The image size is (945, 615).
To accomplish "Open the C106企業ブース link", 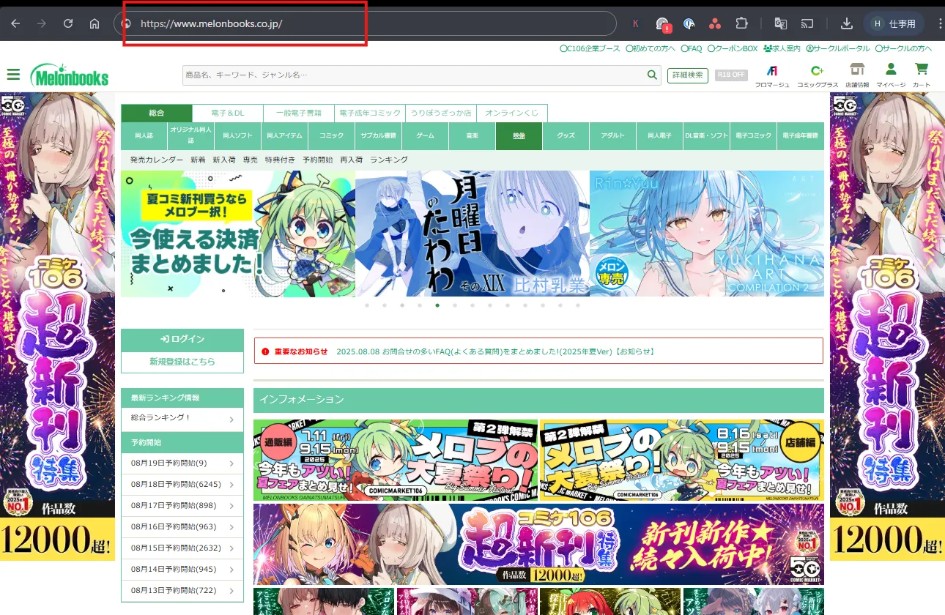I will [589, 48].
